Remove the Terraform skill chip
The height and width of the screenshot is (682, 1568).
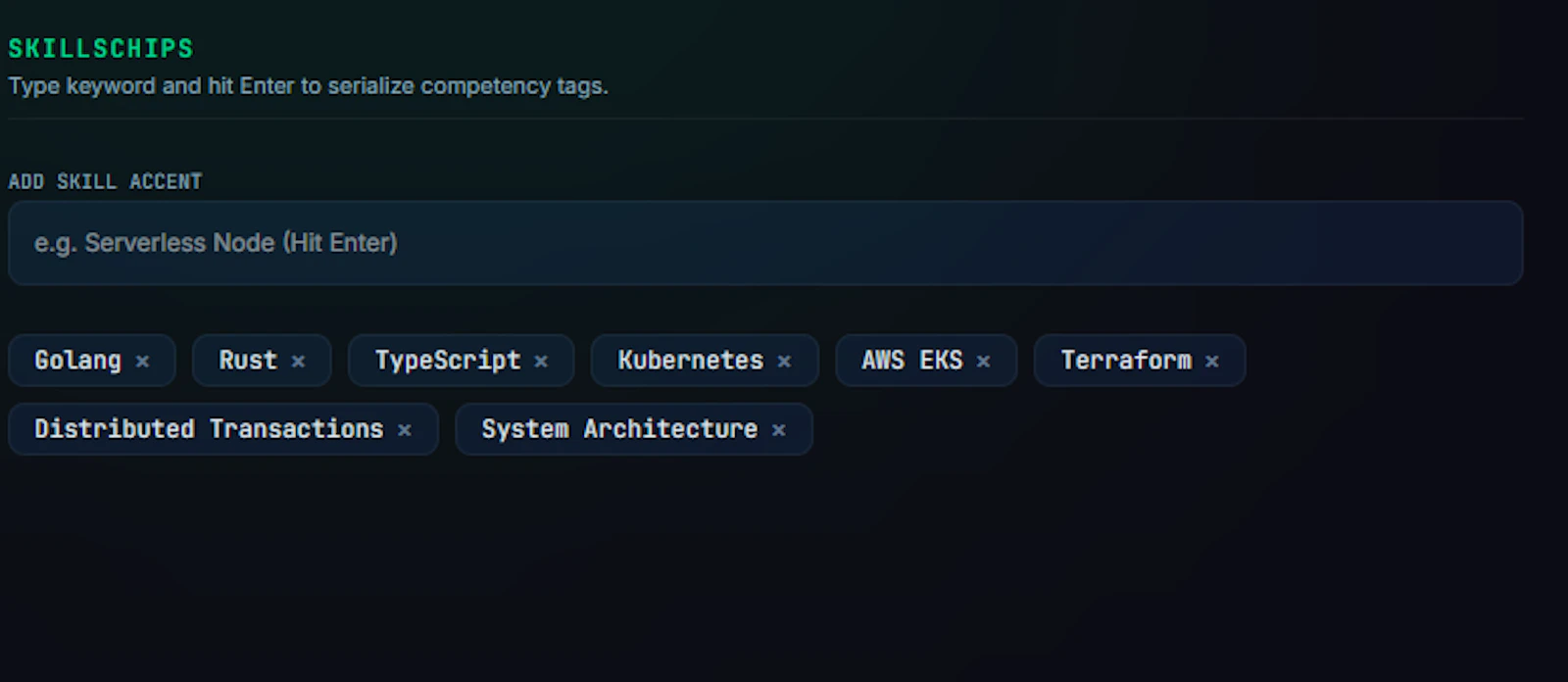[1212, 362]
